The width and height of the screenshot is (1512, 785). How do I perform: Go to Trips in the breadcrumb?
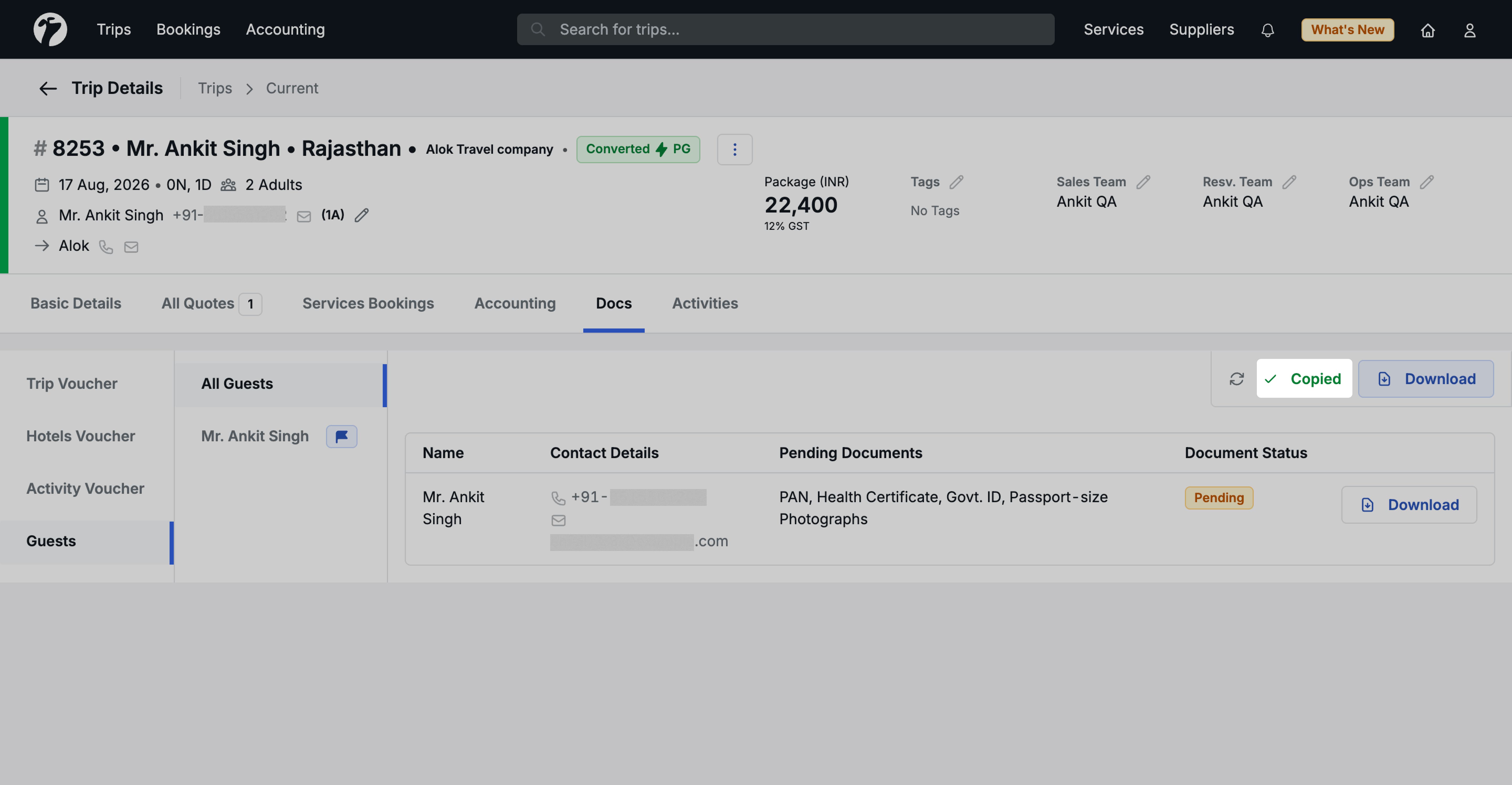[x=215, y=89]
